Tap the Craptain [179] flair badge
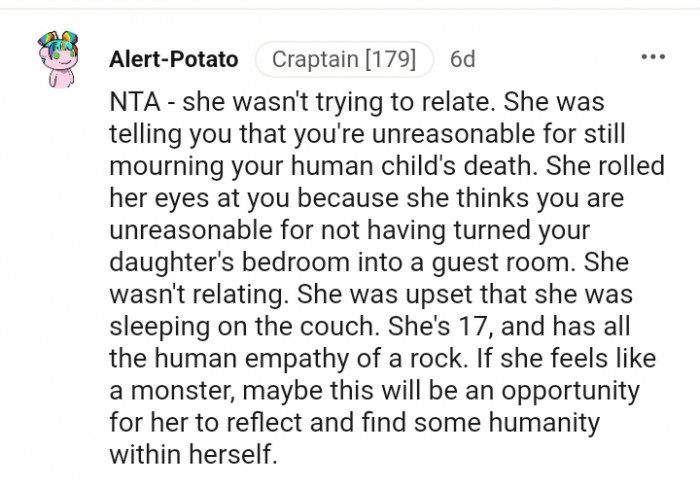The width and height of the screenshot is (700, 488). [344, 59]
